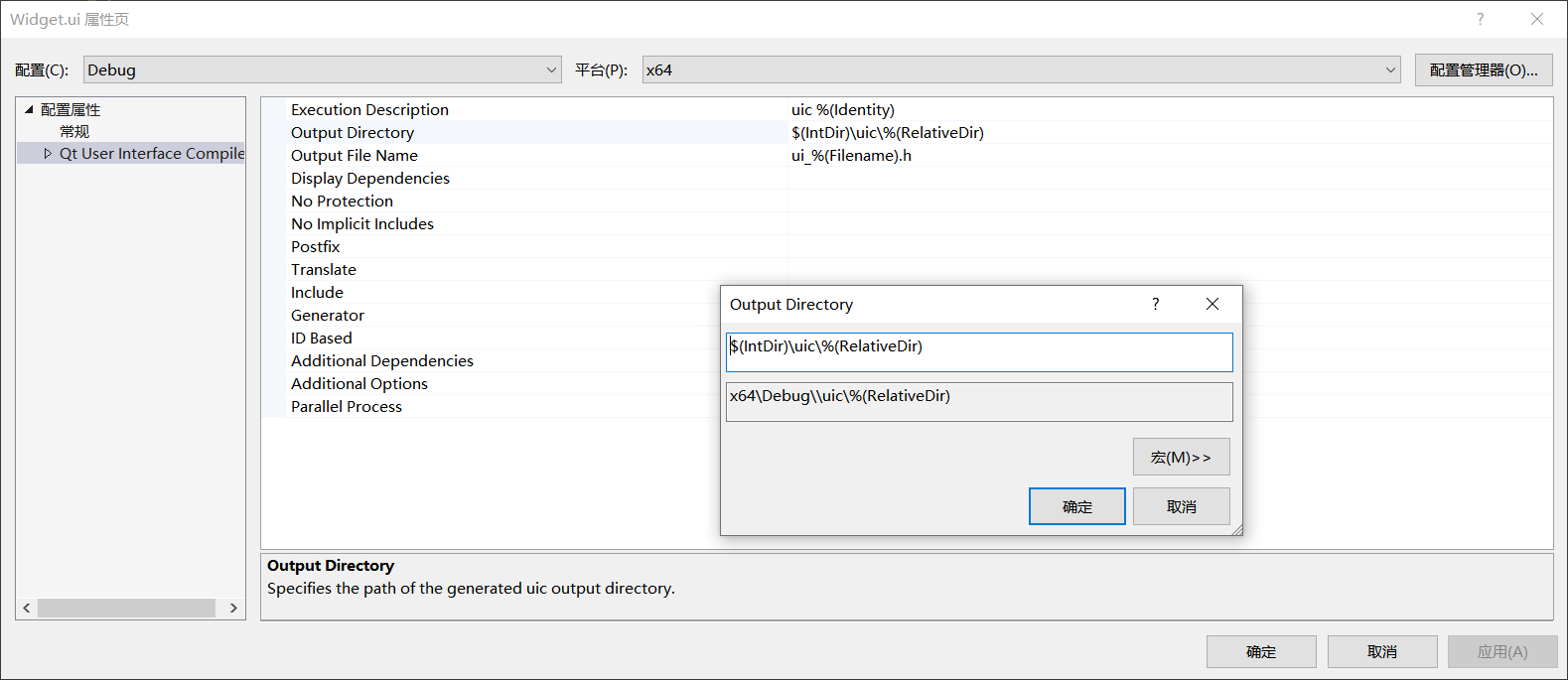Select the Display Dependencies property
This screenshot has width=1568, height=680.
click(370, 178)
